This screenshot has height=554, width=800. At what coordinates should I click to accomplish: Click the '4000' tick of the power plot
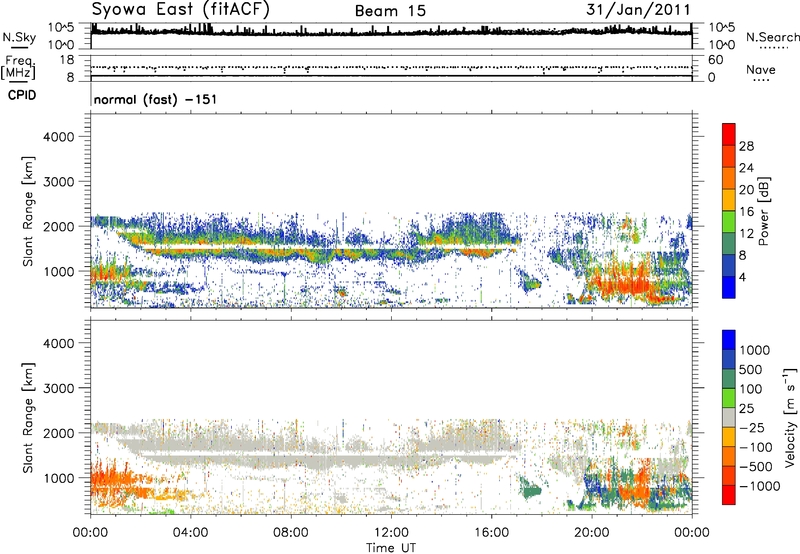59,137
